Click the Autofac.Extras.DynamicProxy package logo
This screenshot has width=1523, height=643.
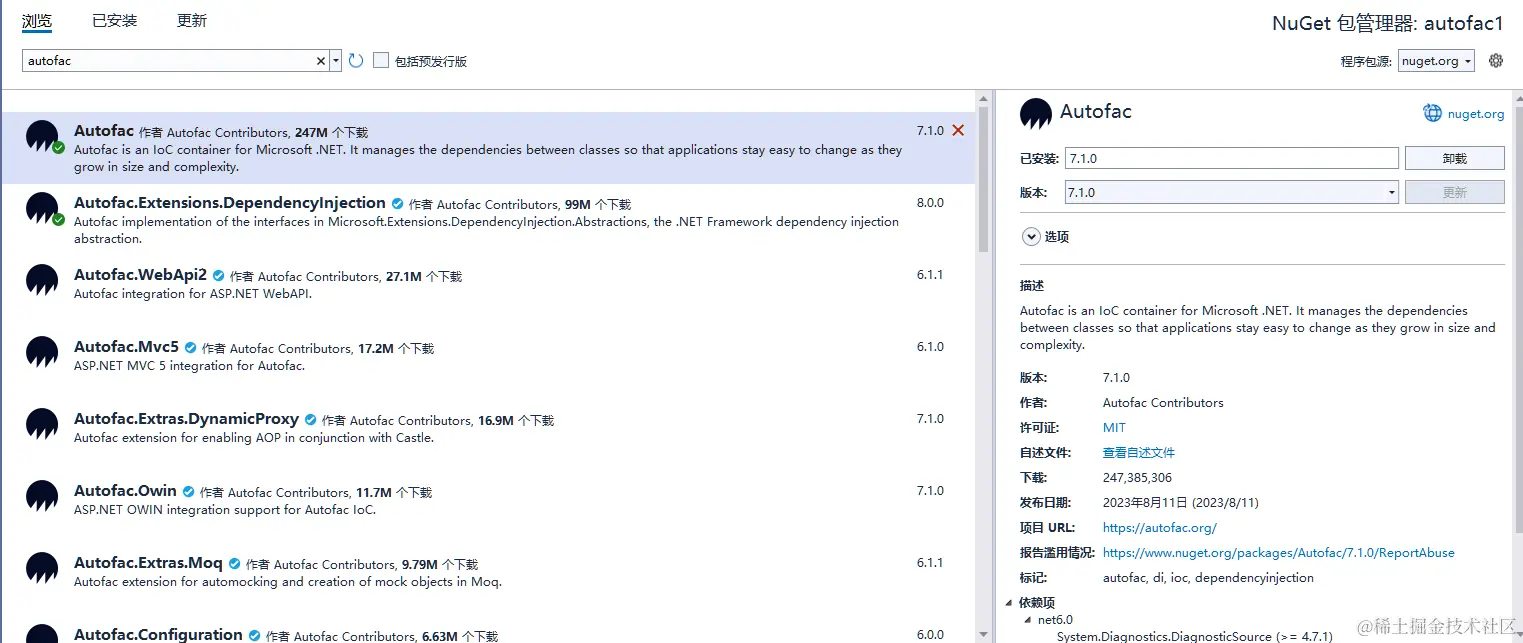[x=42, y=424]
